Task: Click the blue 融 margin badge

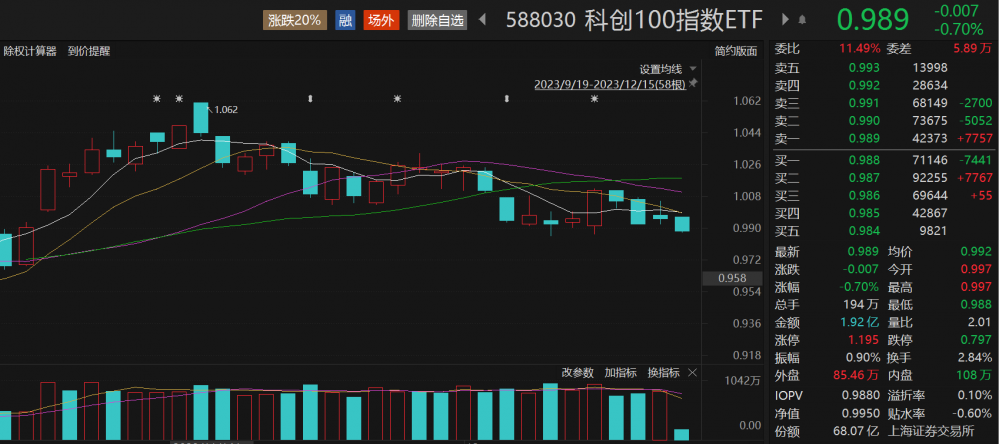Action: pos(345,20)
